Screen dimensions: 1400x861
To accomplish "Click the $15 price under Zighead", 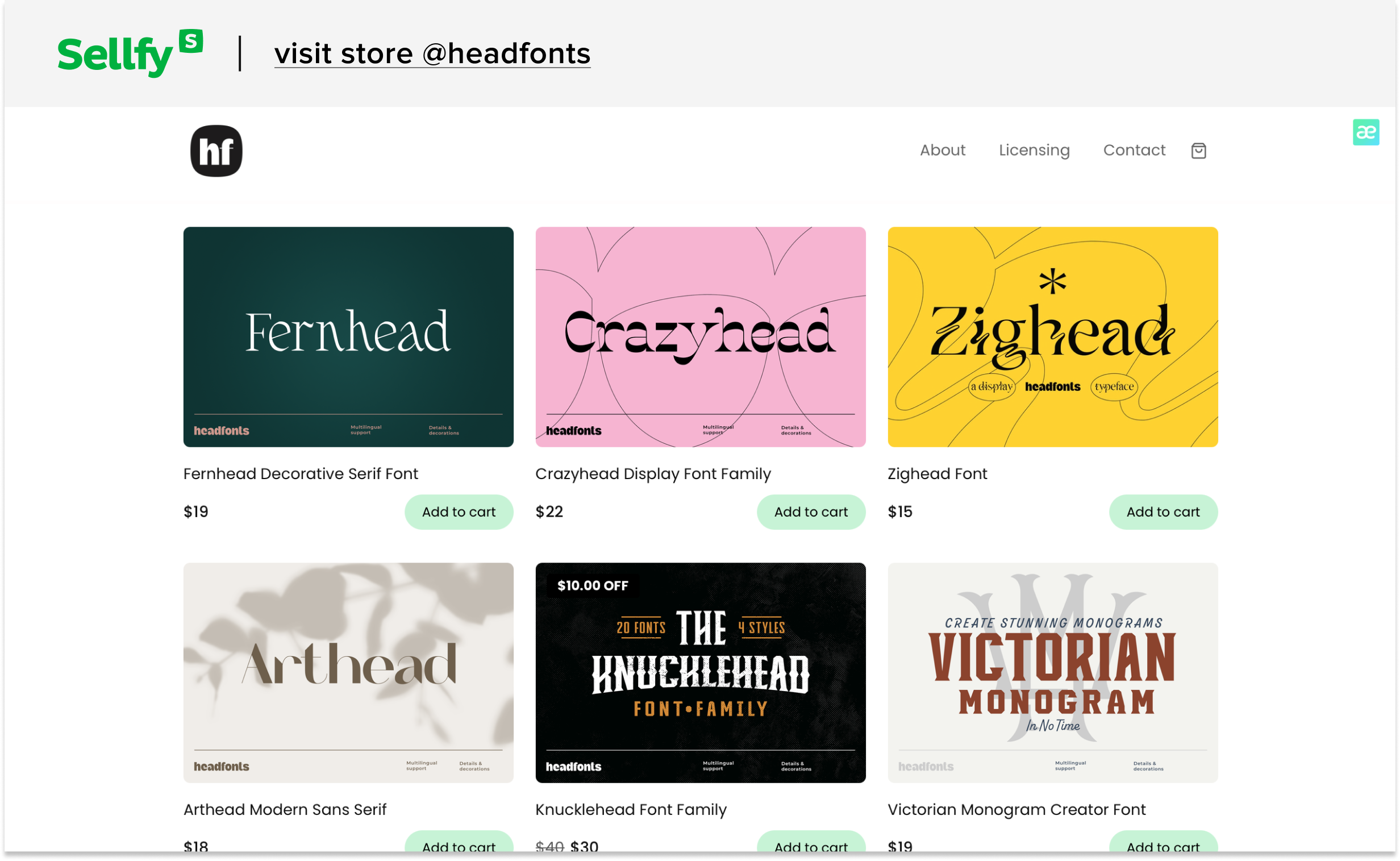I will [x=900, y=512].
